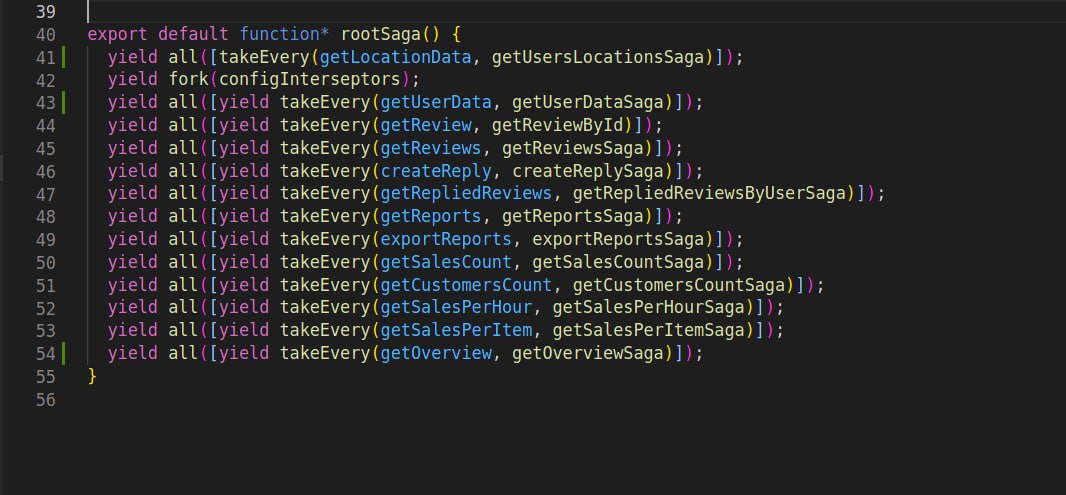Click line number 56 in gutter
Screen dimensions: 1066x495
tap(45, 399)
